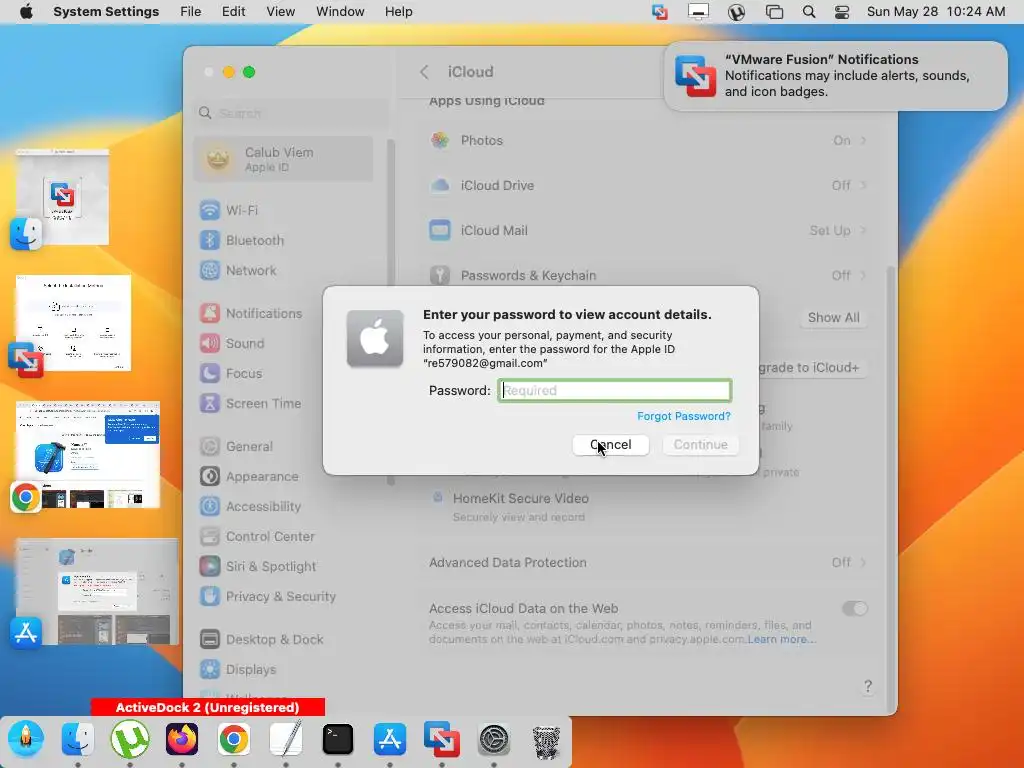Click the disabled Continue button
This screenshot has height=768, width=1024.
700,445
